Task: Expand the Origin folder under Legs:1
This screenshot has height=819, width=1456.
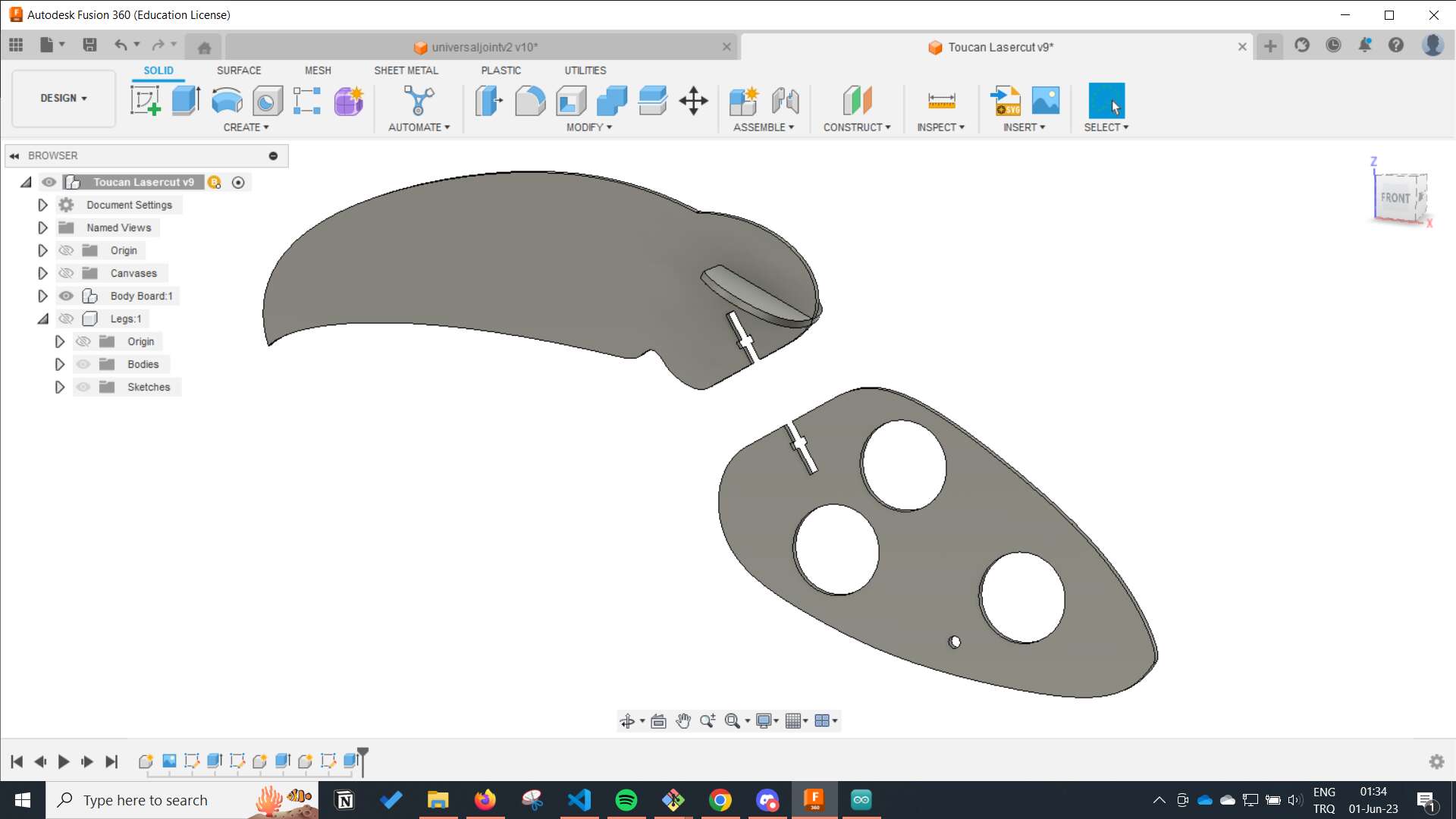Action: click(59, 341)
